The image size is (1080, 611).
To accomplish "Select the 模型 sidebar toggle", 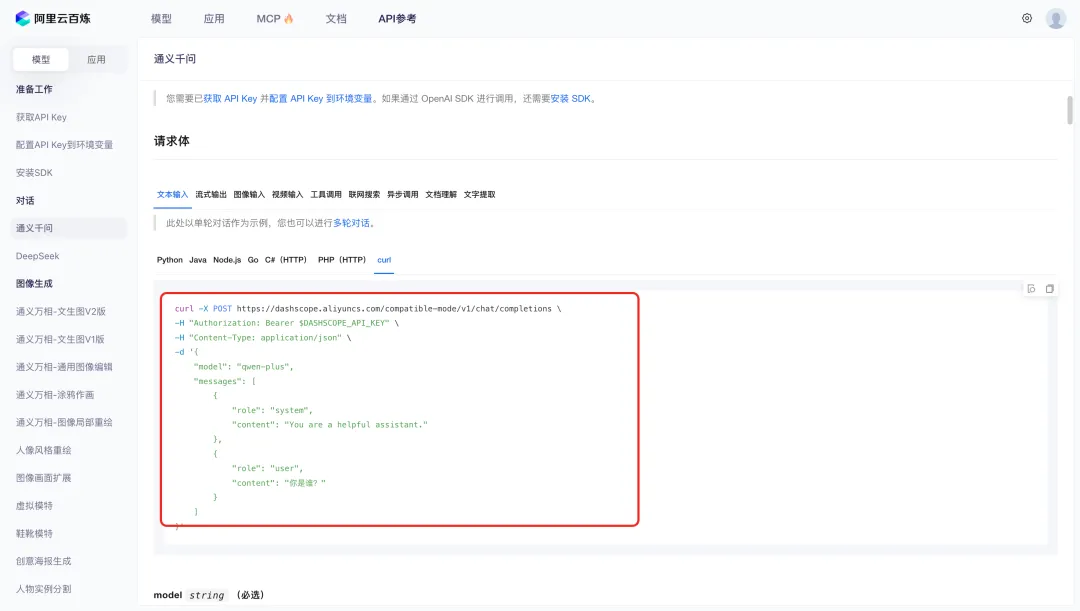I will coord(41,59).
